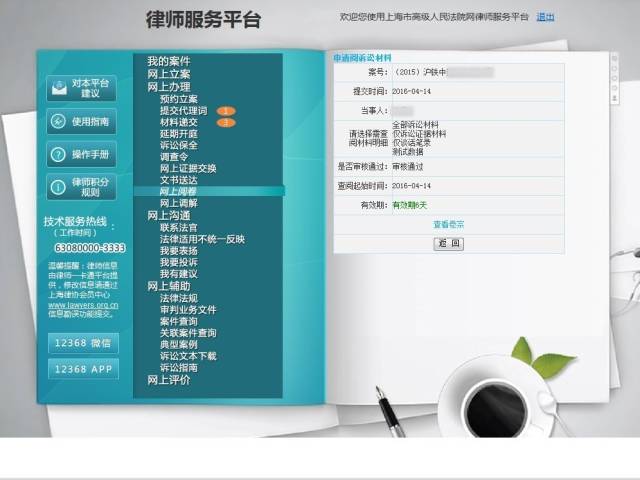This screenshot has height=480, width=640.
Task: Click the 对本平台建议 envelope button
Action: (x=81, y=88)
